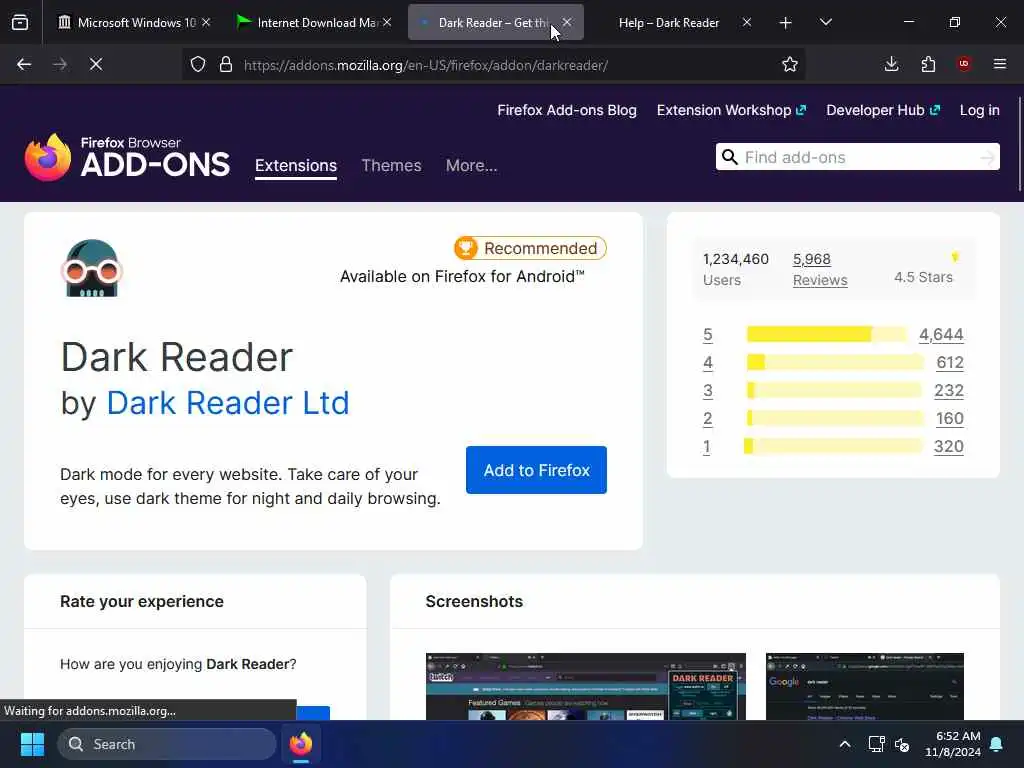The height and width of the screenshot is (768, 1024).
Task: Click the Dark Reader extension icon
Action: pyautogui.click(x=91, y=268)
